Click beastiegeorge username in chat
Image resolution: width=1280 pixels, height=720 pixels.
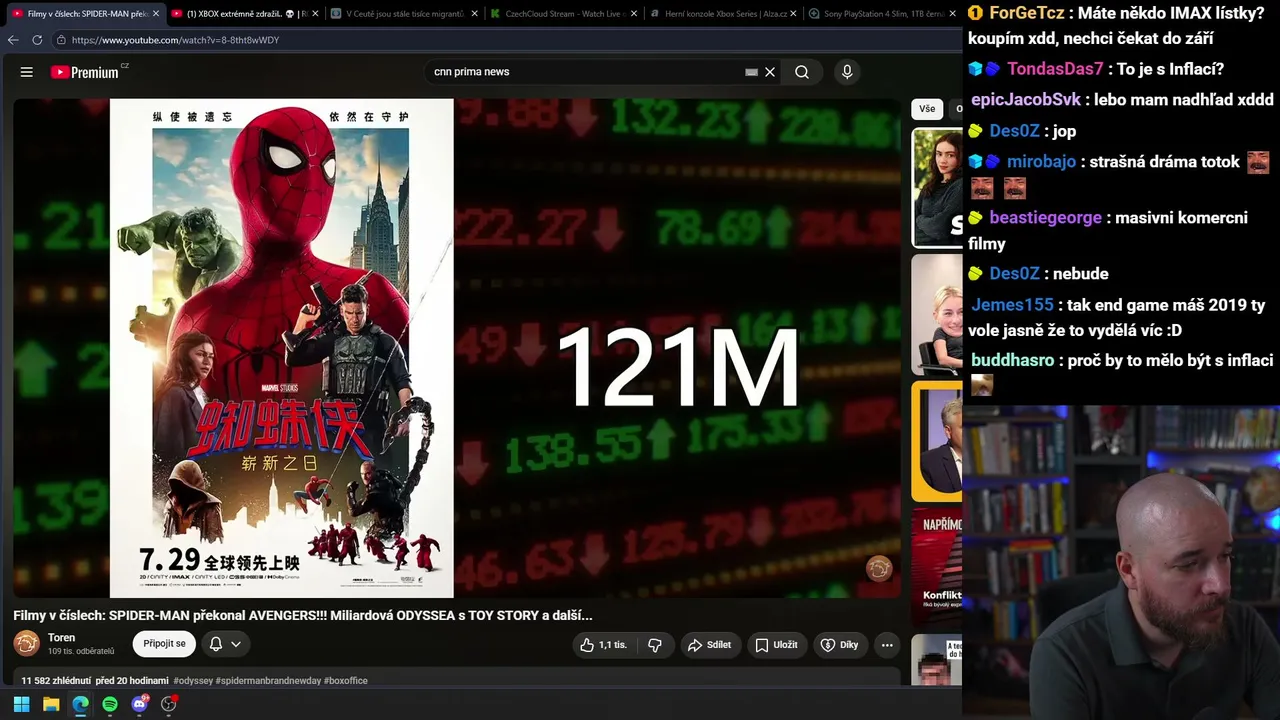pyautogui.click(x=1045, y=218)
